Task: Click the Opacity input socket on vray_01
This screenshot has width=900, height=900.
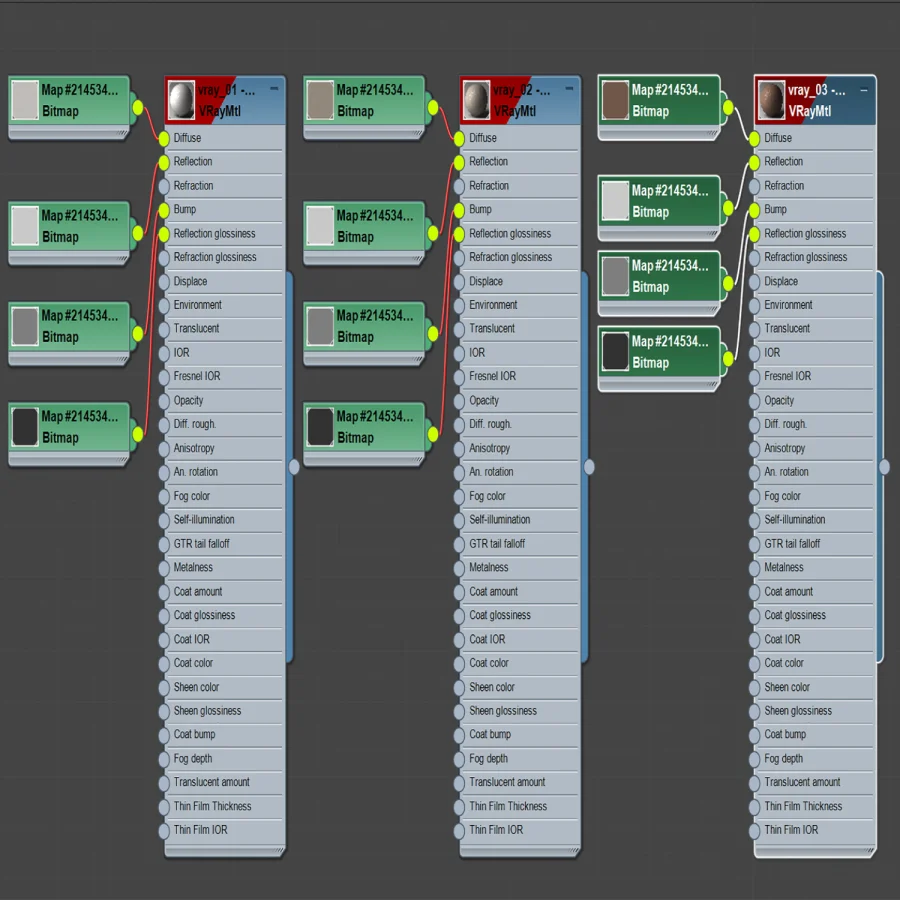Action: [164, 401]
